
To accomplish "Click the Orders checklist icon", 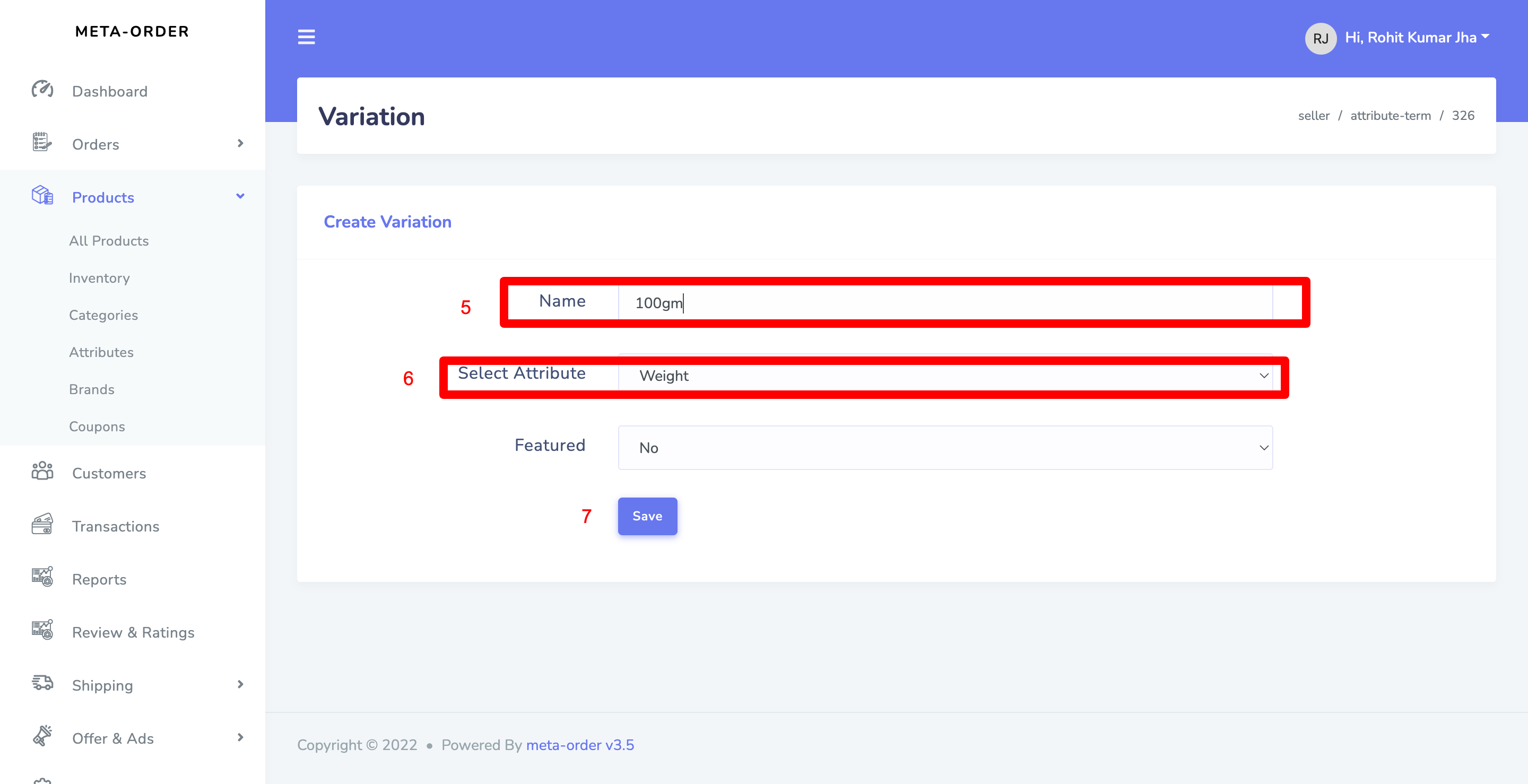I will tap(42, 143).
